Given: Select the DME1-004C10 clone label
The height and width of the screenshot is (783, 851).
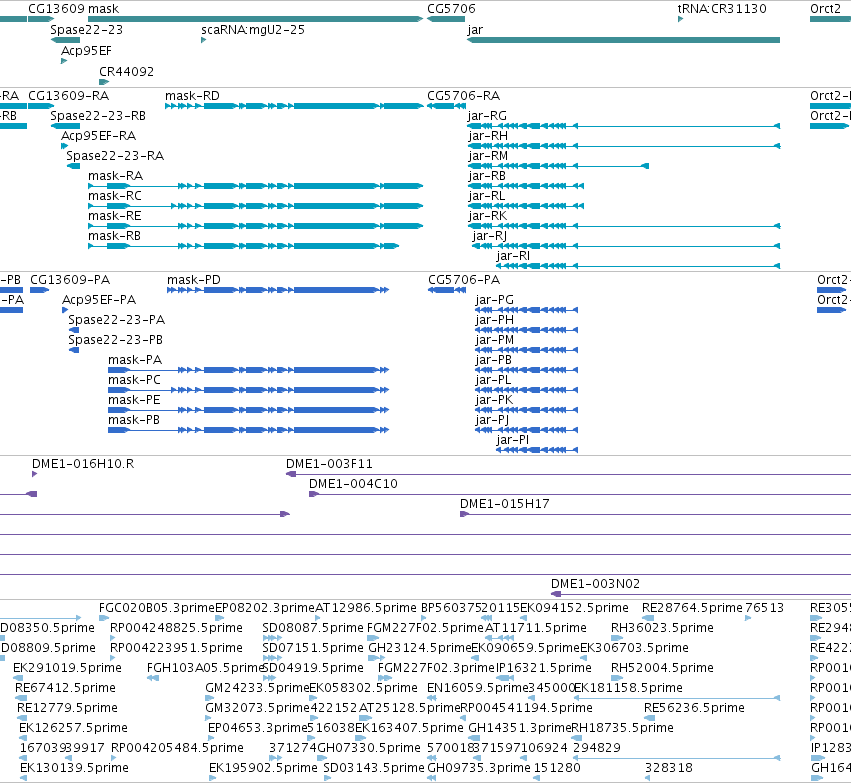Looking at the screenshot, I should [x=353, y=484].
